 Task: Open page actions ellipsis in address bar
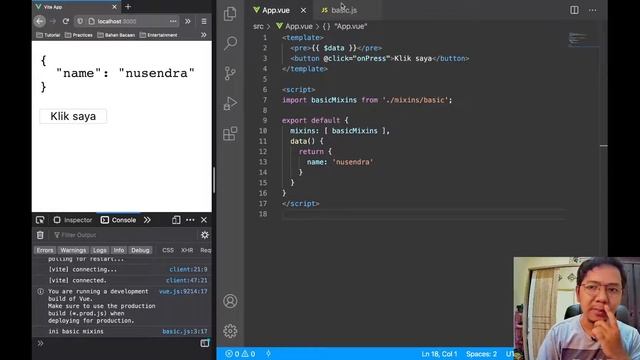[173, 21]
